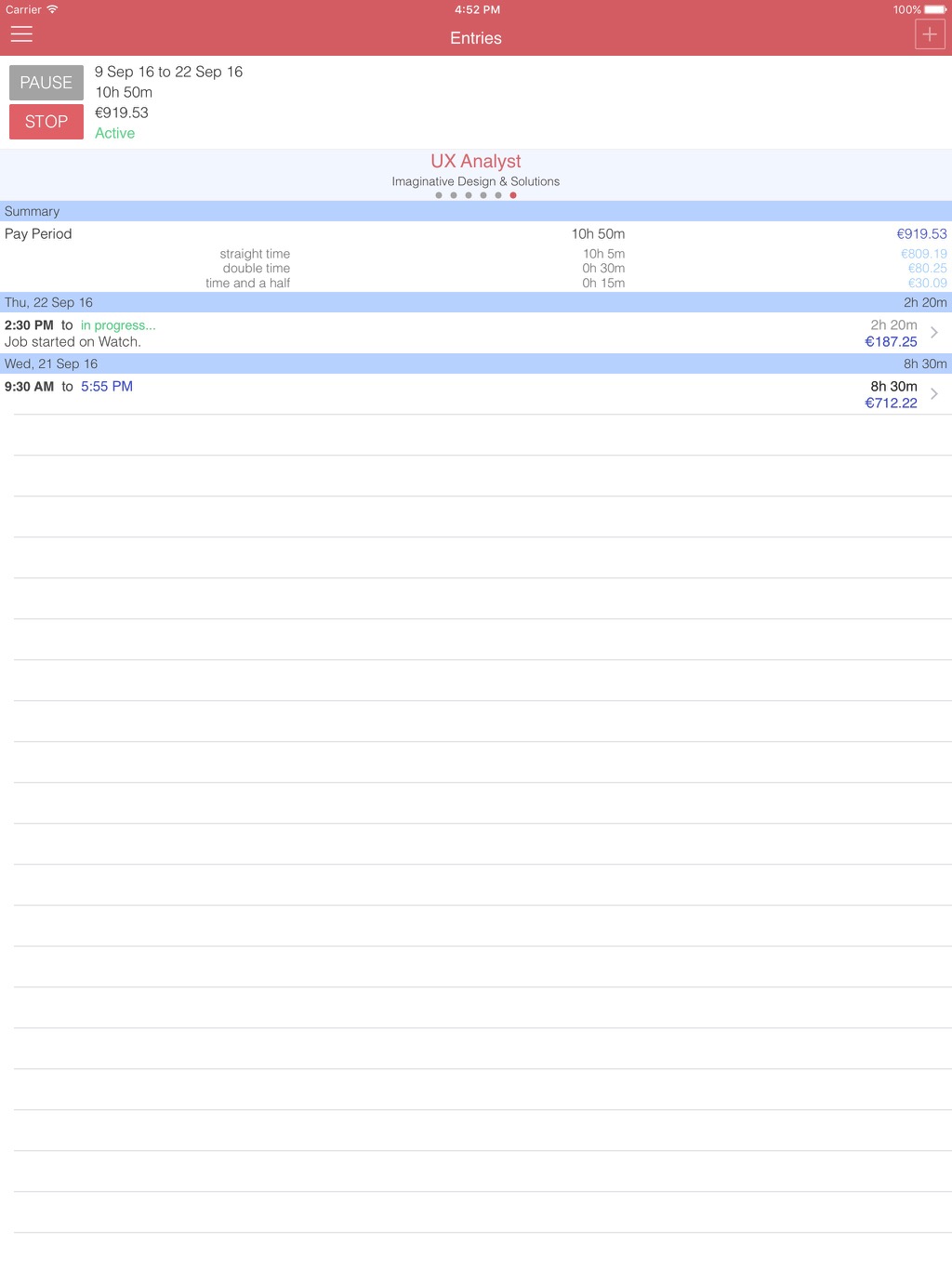Tap the €809.19 straight time amount

924,254
